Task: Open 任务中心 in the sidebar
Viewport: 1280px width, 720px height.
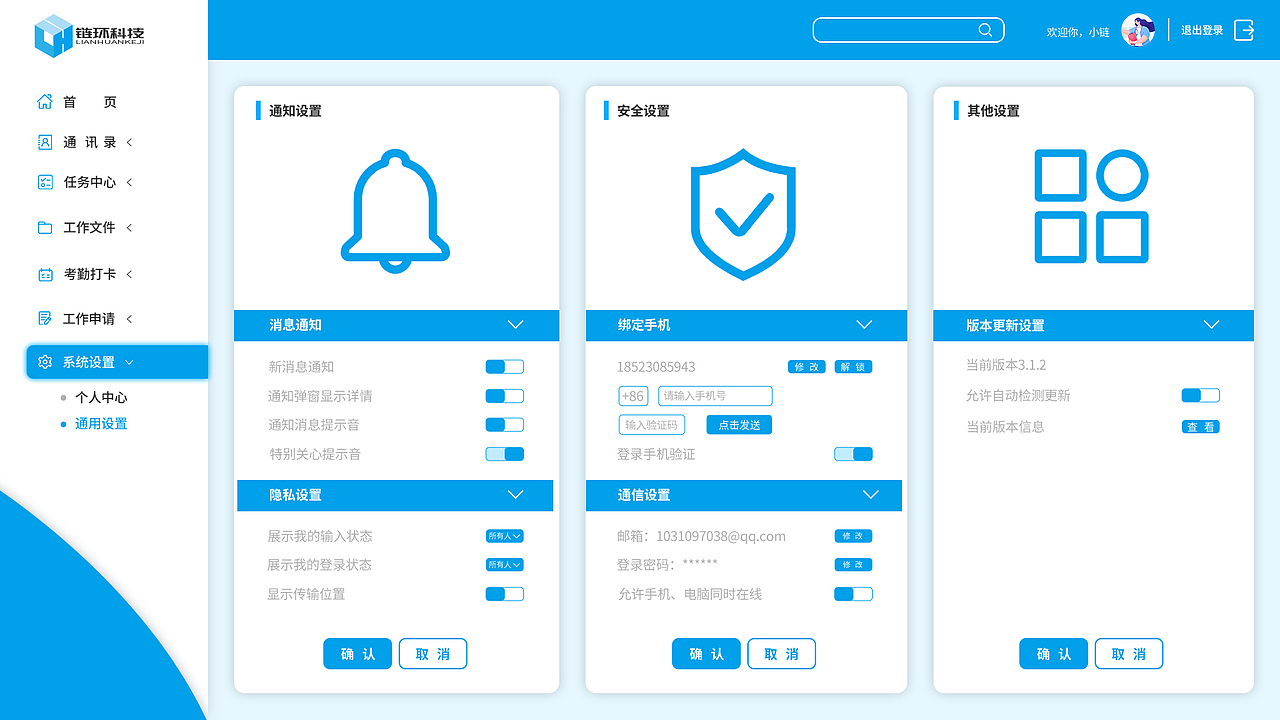Action: pyautogui.click(x=90, y=182)
